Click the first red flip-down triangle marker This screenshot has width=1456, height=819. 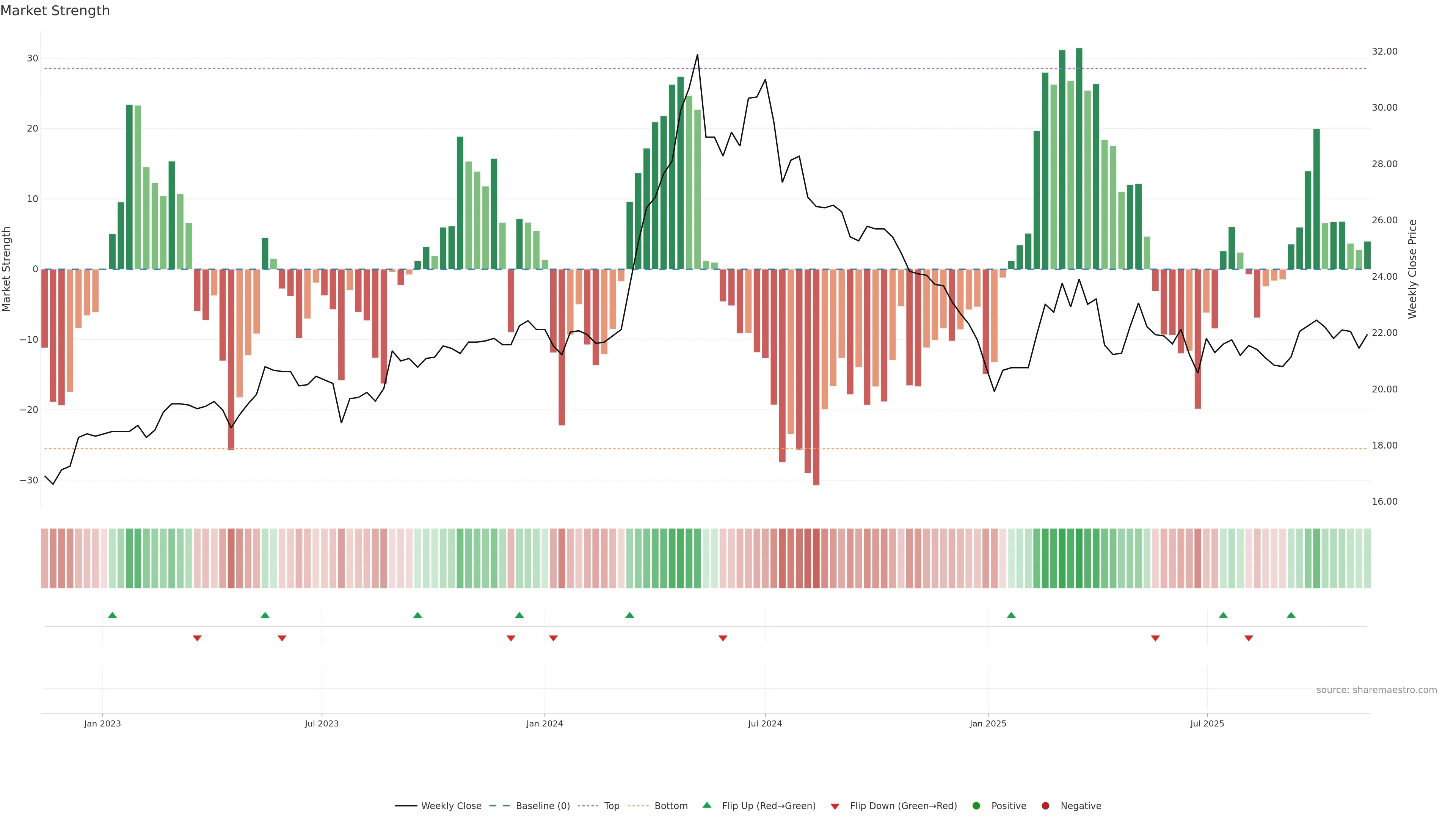coord(197,638)
